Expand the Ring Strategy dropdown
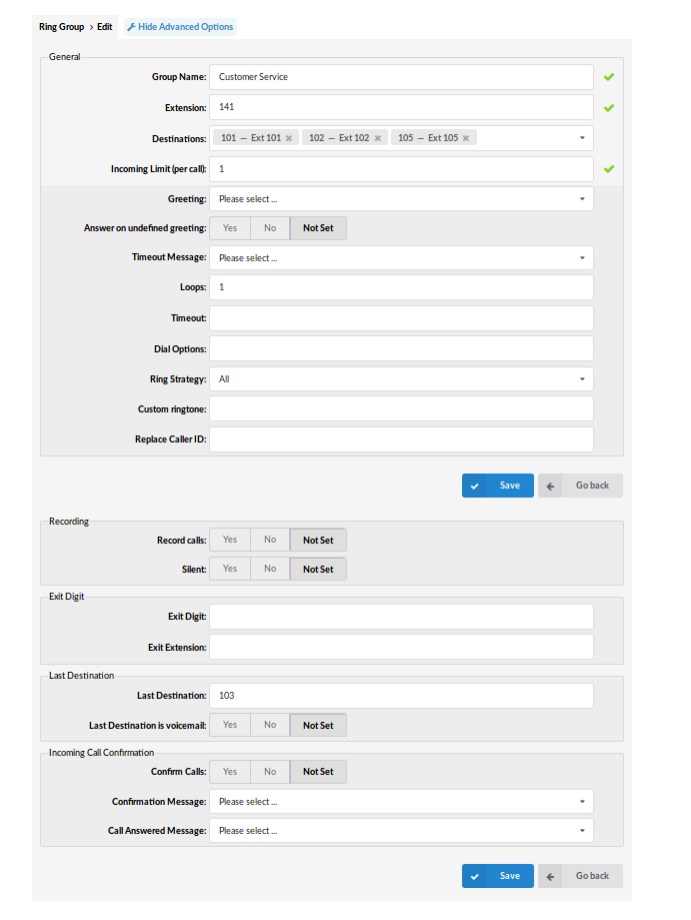The image size is (691, 920). coord(400,379)
